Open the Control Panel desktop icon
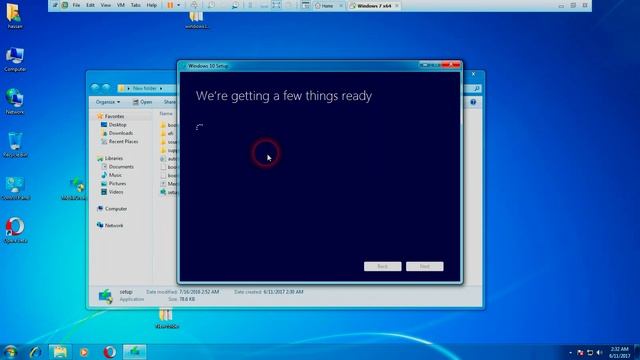The width and height of the screenshot is (640, 360). coord(16,188)
